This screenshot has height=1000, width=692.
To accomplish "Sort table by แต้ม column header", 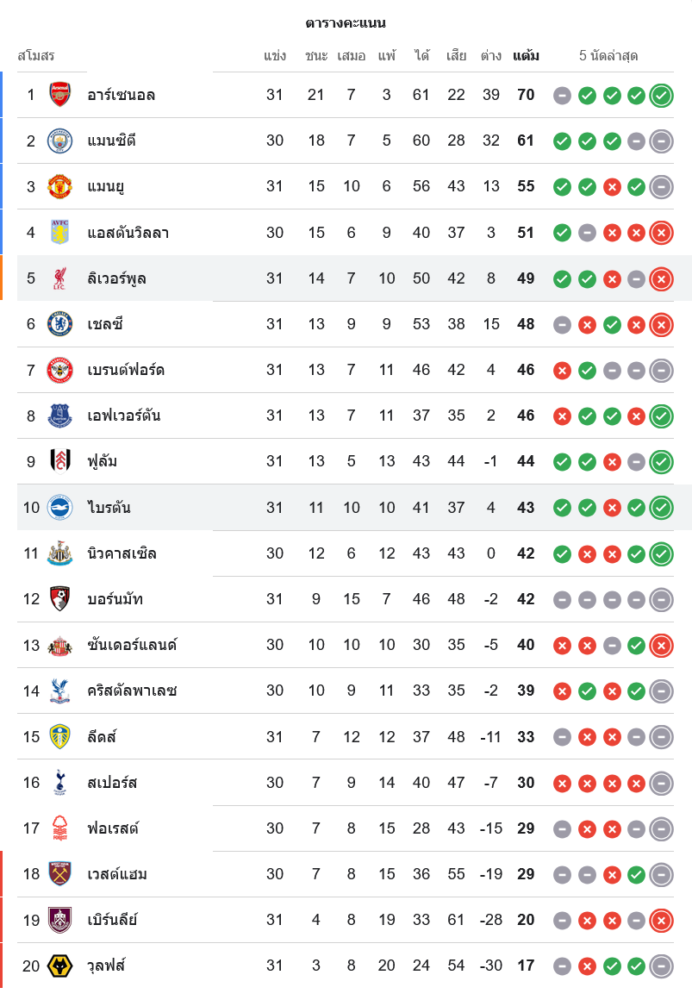I will (525, 56).
